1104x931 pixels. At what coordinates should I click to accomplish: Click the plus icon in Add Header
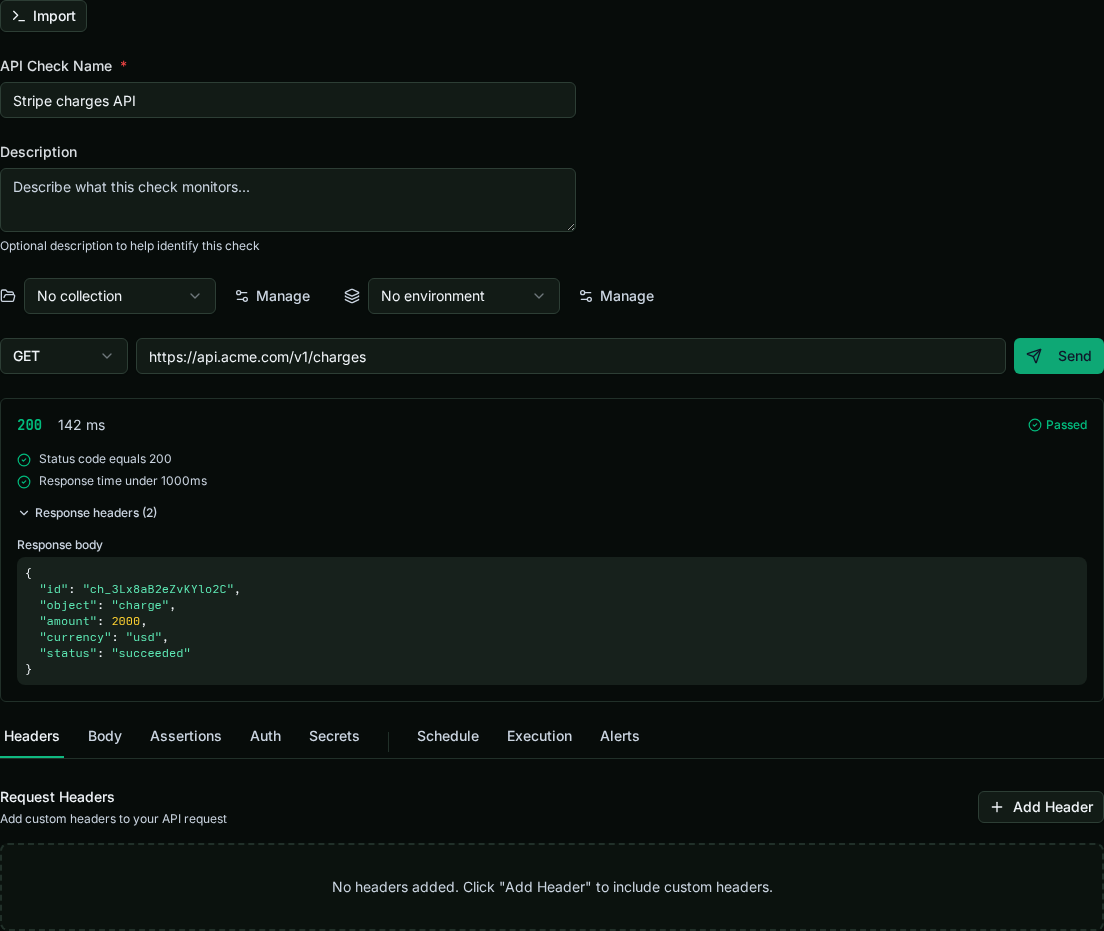pyautogui.click(x=996, y=807)
